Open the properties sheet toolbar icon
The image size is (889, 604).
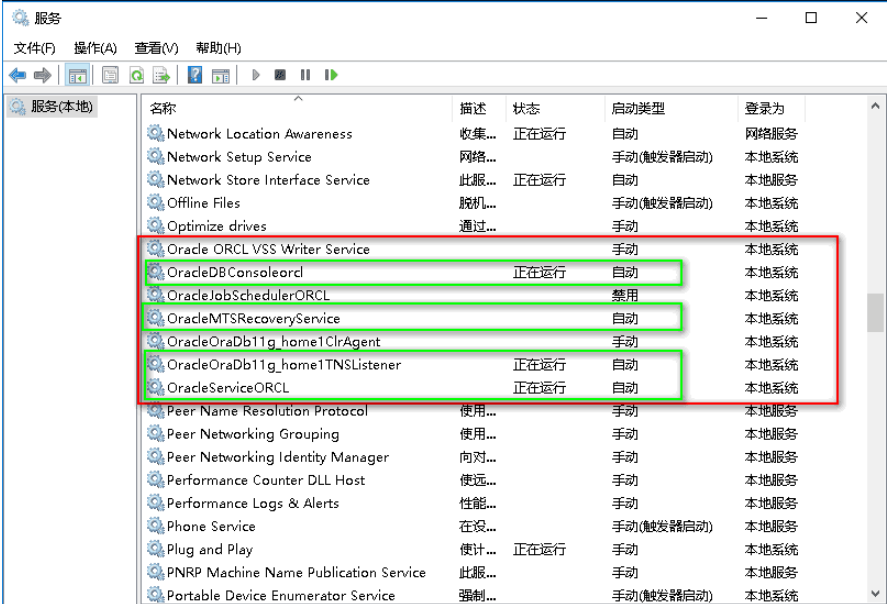click(x=110, y=75)
